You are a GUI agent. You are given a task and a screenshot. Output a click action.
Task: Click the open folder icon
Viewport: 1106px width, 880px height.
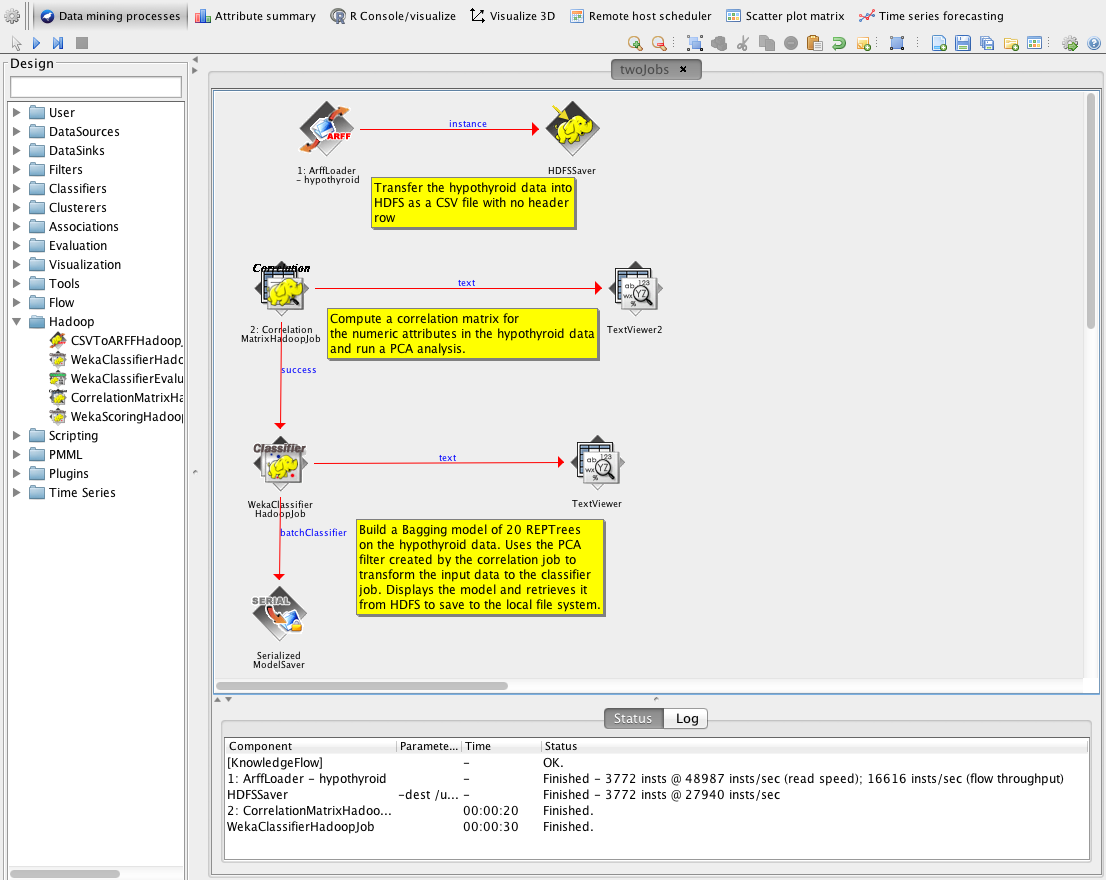pyautogui.click(x=1011, y=44)
